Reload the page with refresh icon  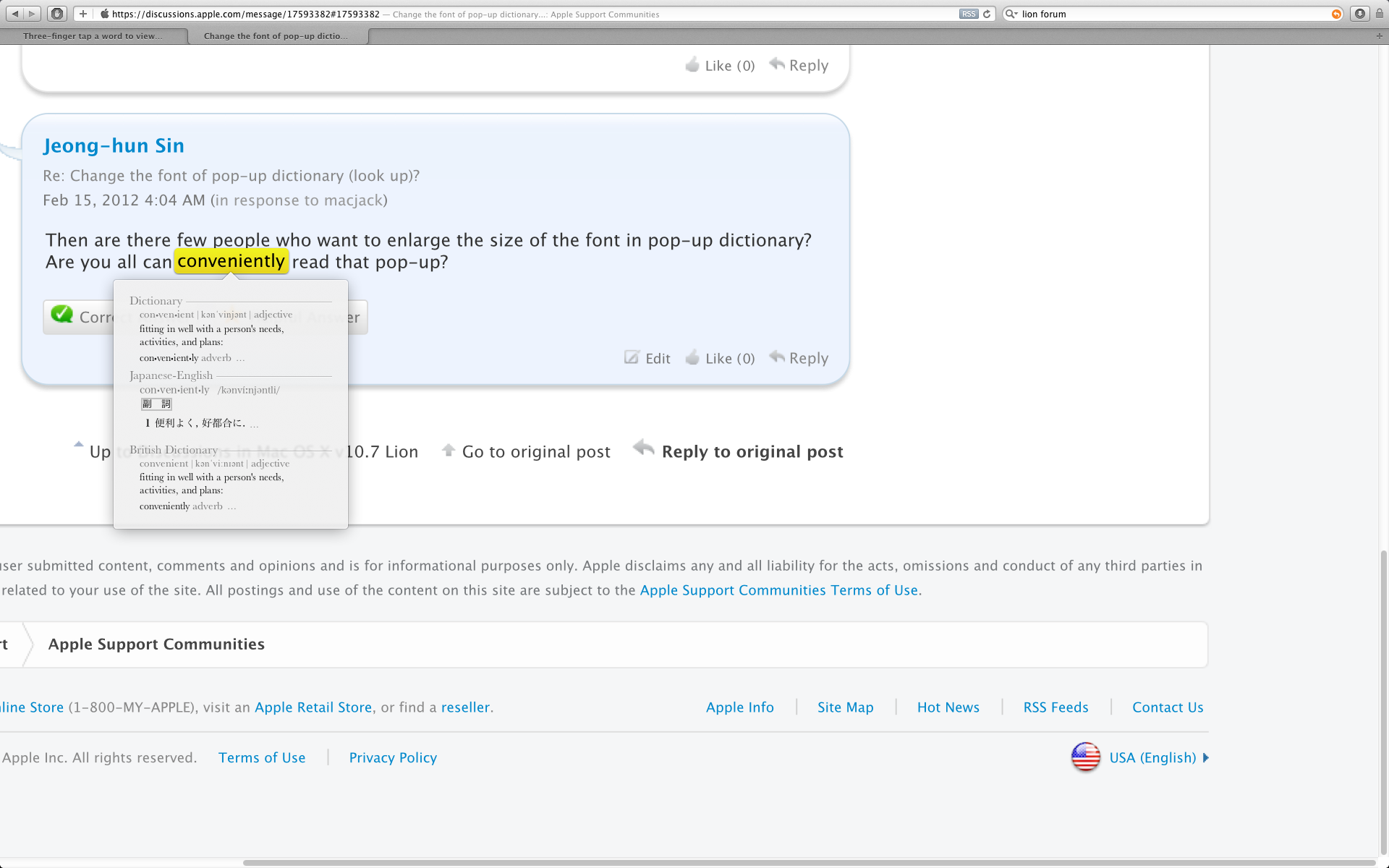[x=987, y=14]
